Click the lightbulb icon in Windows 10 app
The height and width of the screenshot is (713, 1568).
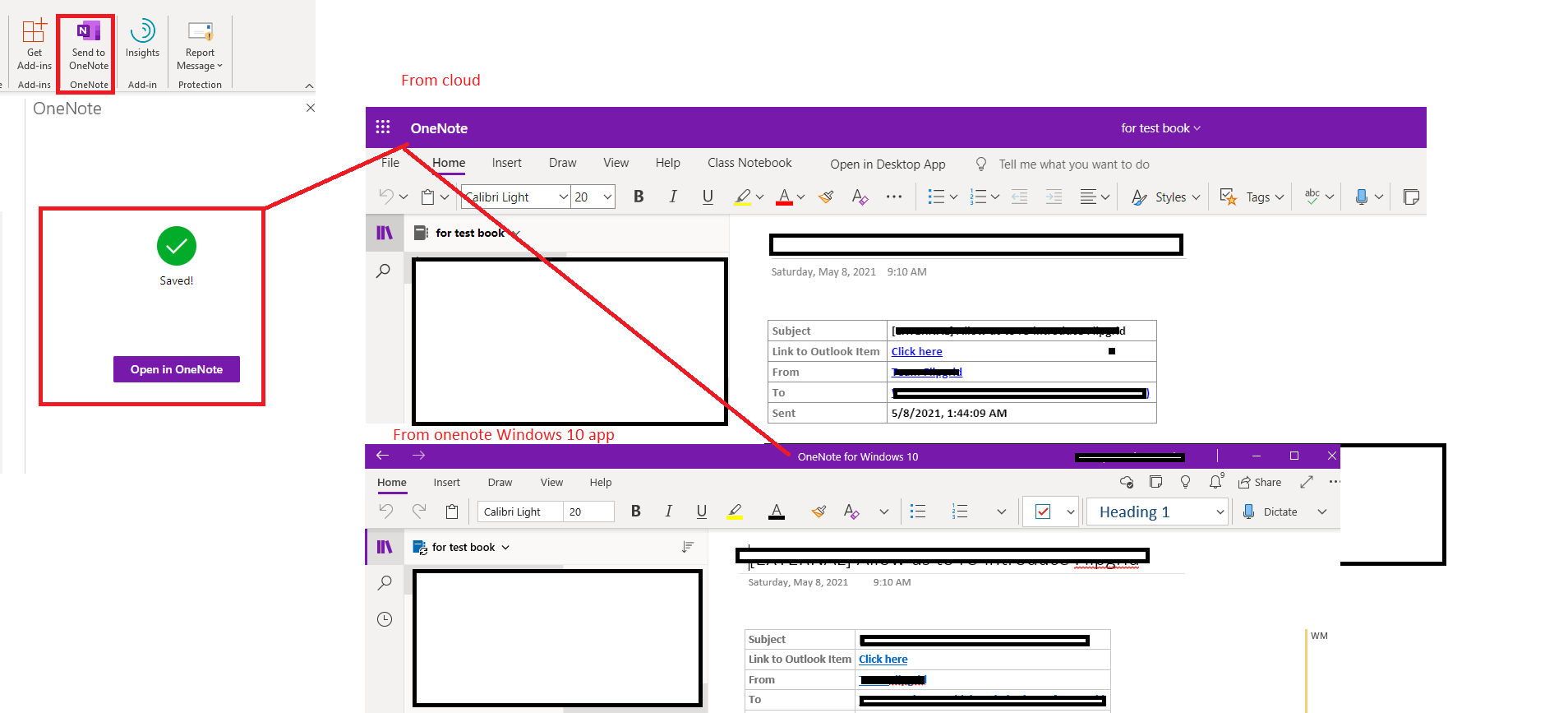coord(1185,482)
